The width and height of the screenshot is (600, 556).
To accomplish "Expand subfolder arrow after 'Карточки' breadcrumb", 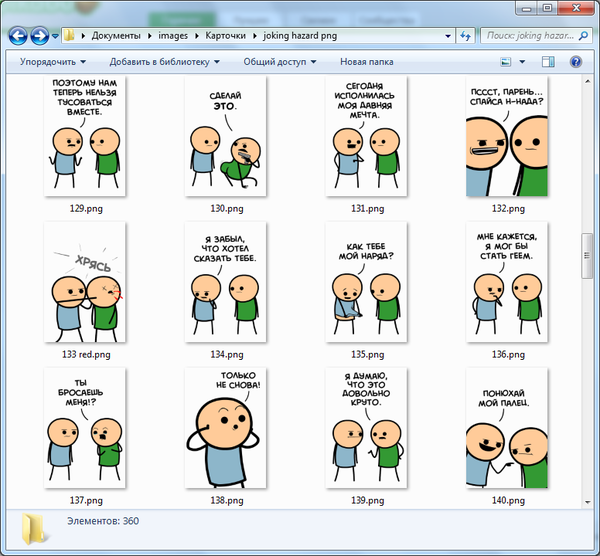I will click(x=254, y=36).
